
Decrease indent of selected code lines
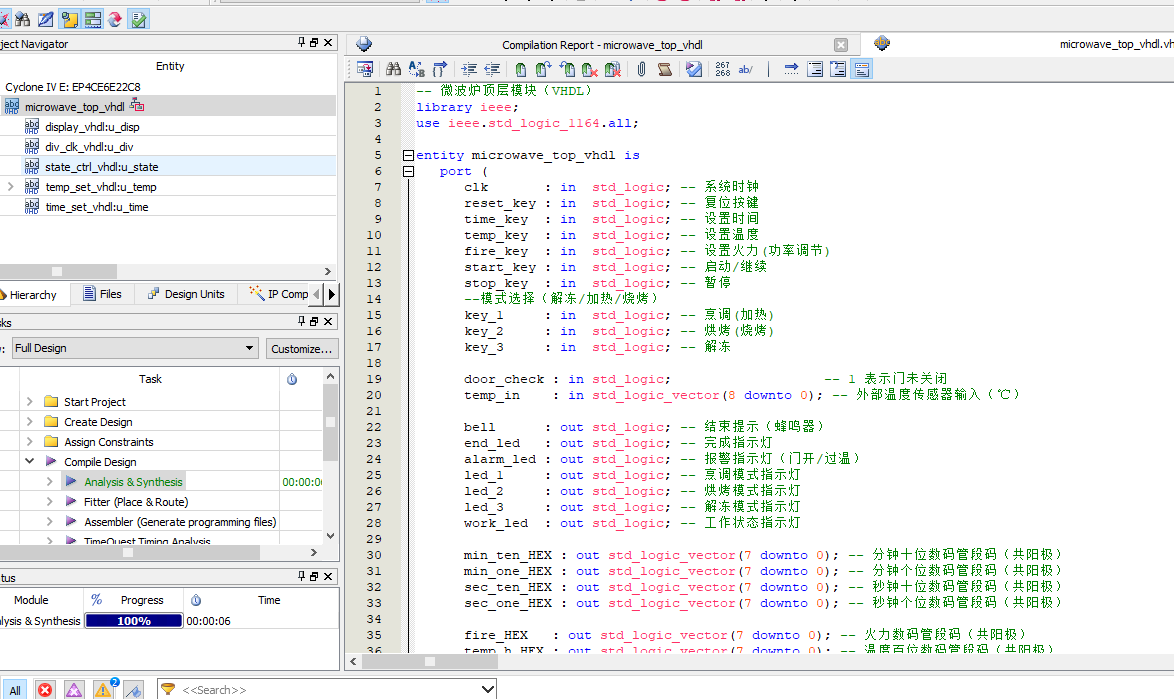click(492, 70)
